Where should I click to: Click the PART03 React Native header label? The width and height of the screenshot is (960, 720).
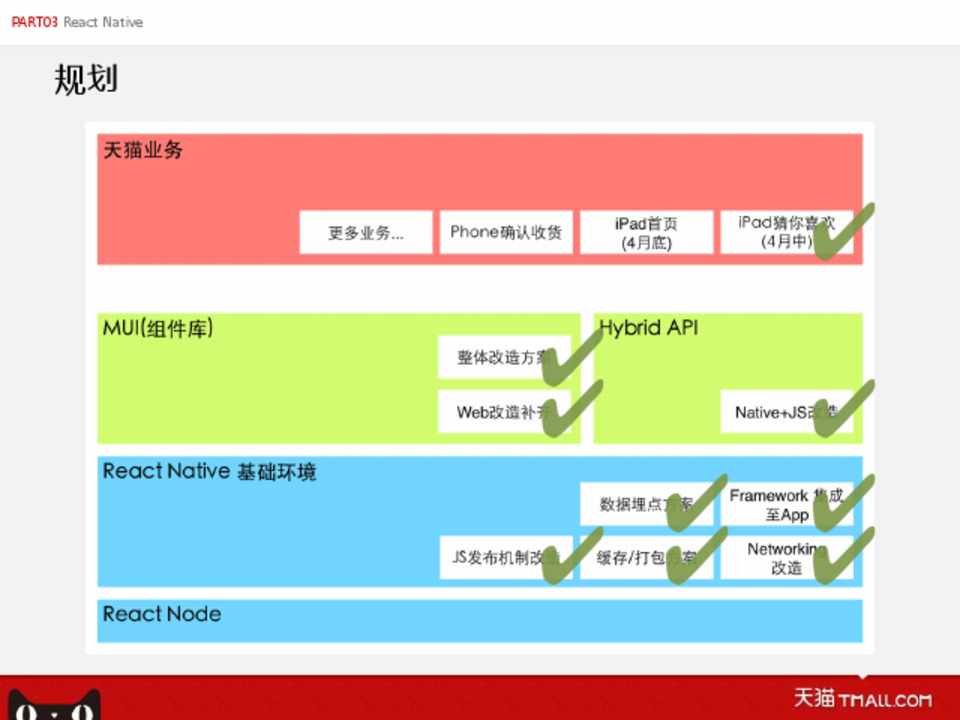[77, 22]
